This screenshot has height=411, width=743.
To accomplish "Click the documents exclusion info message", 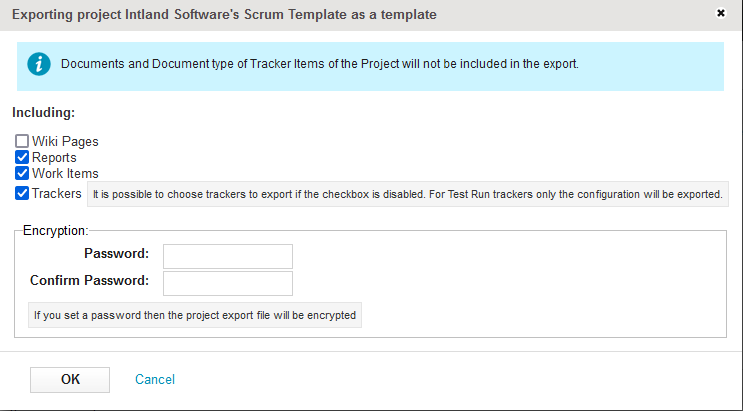I will point(320,64).
